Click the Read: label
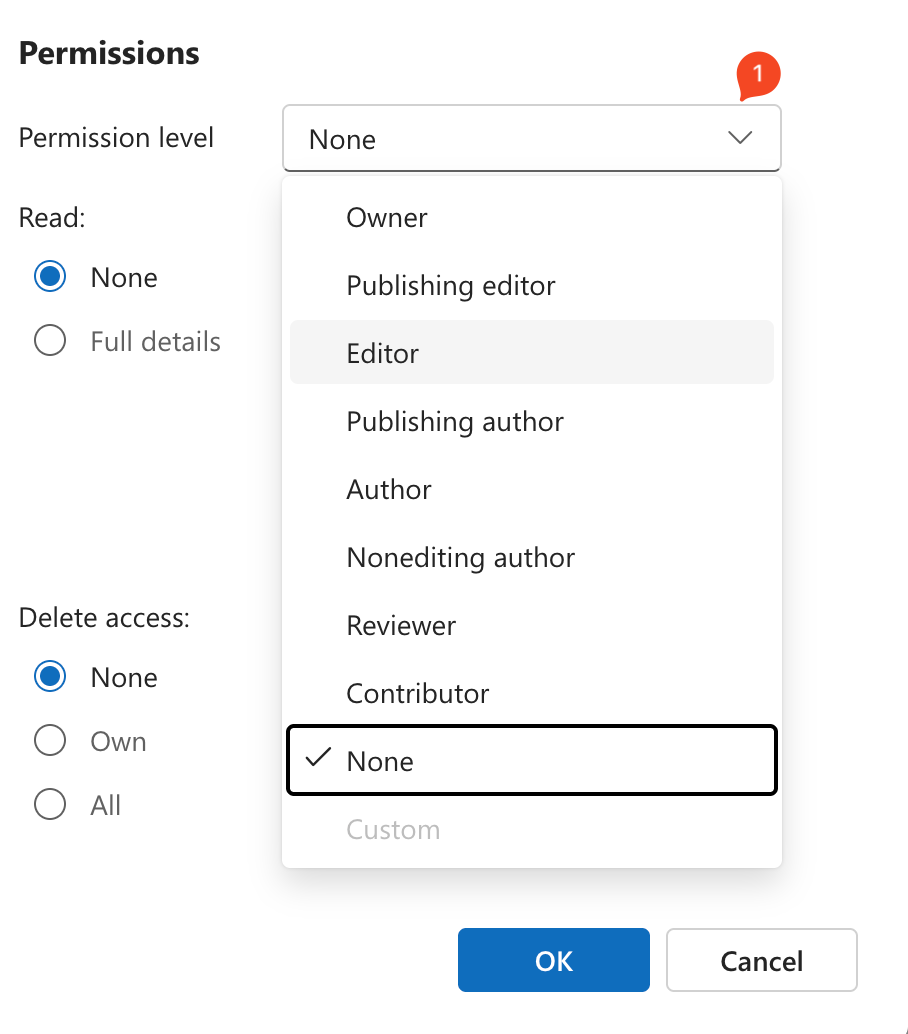The image size is (908, 1034). (x=52, y=218)
